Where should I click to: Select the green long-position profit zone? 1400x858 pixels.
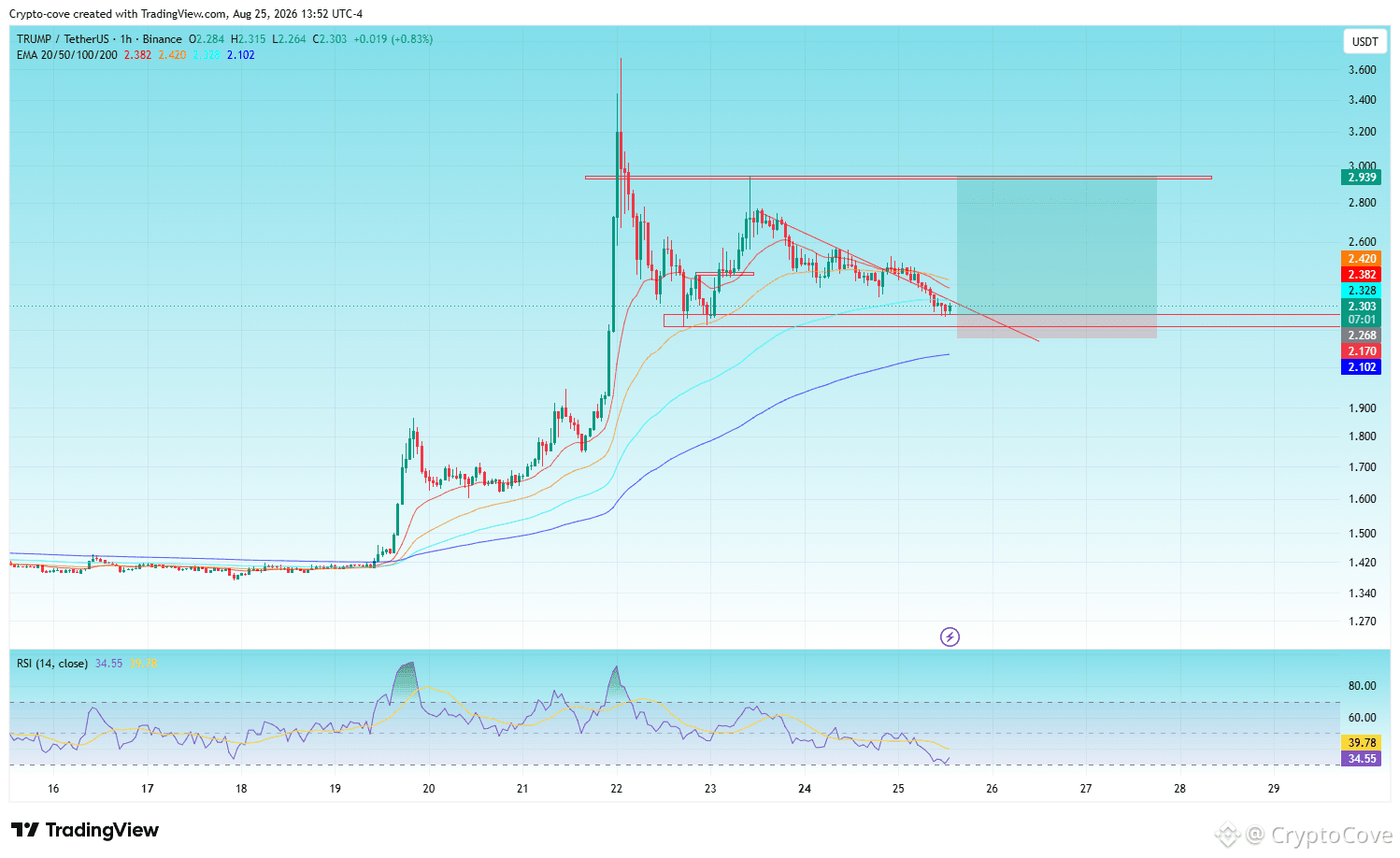[1057, 246]
